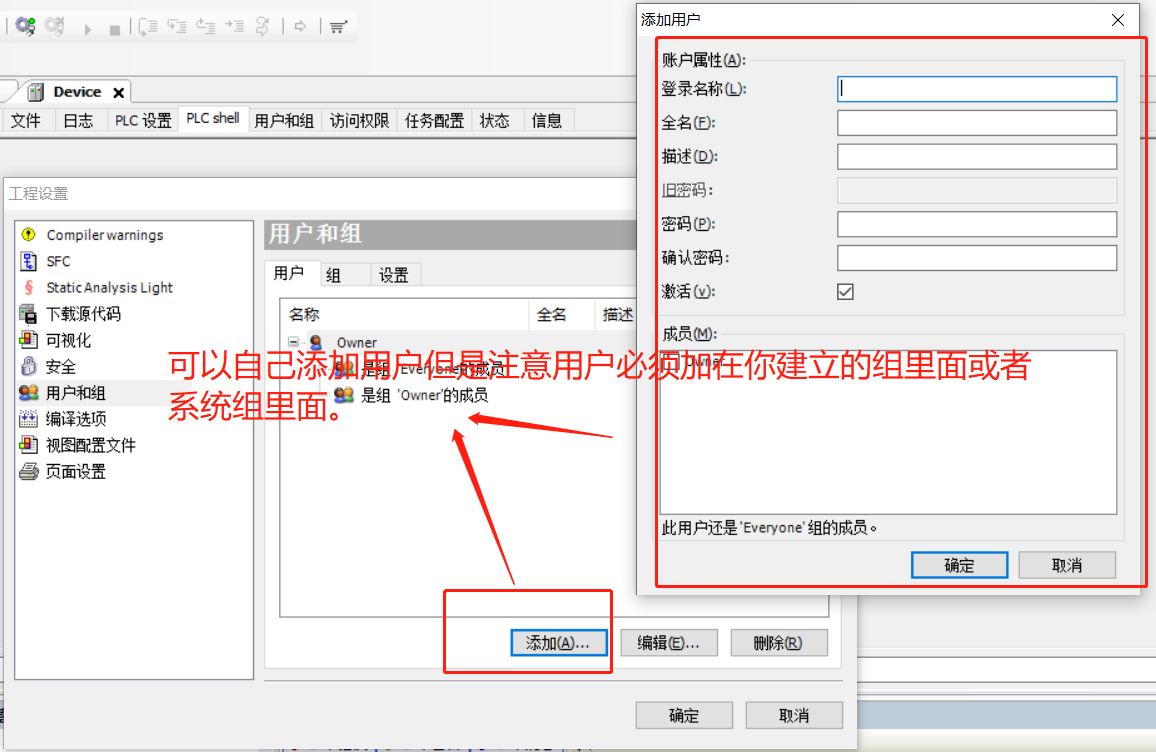Open the 可视化 settings entry

click(69, 341)
